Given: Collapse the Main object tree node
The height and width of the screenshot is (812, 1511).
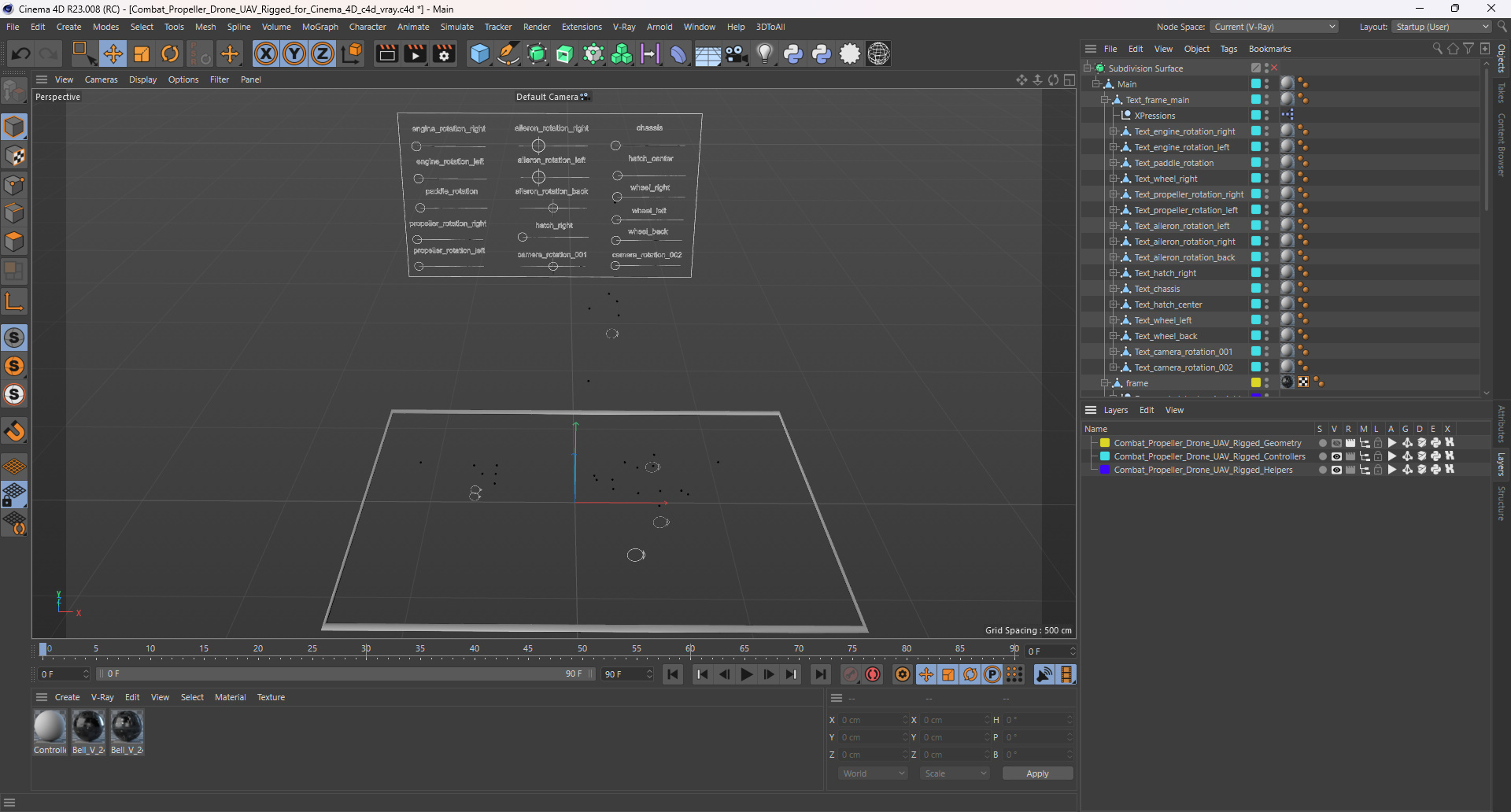Looking at the screenshot, I should [x=1095, y=84].
